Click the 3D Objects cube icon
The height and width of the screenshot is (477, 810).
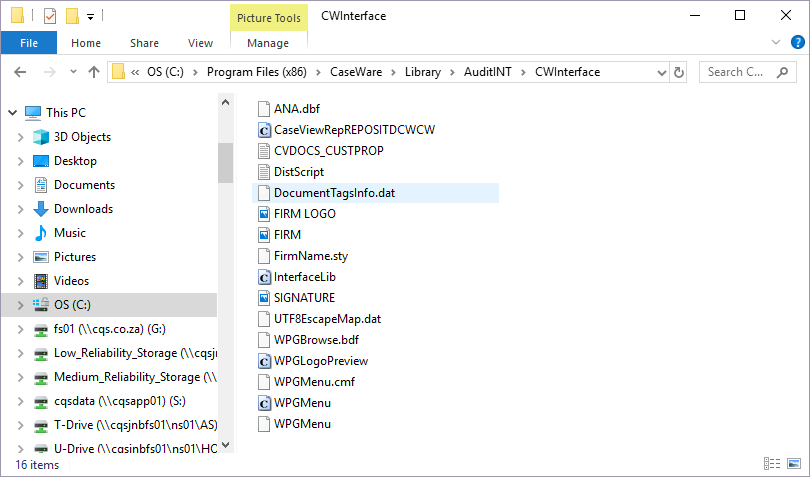pyautogui.click(x=41, y=137)
